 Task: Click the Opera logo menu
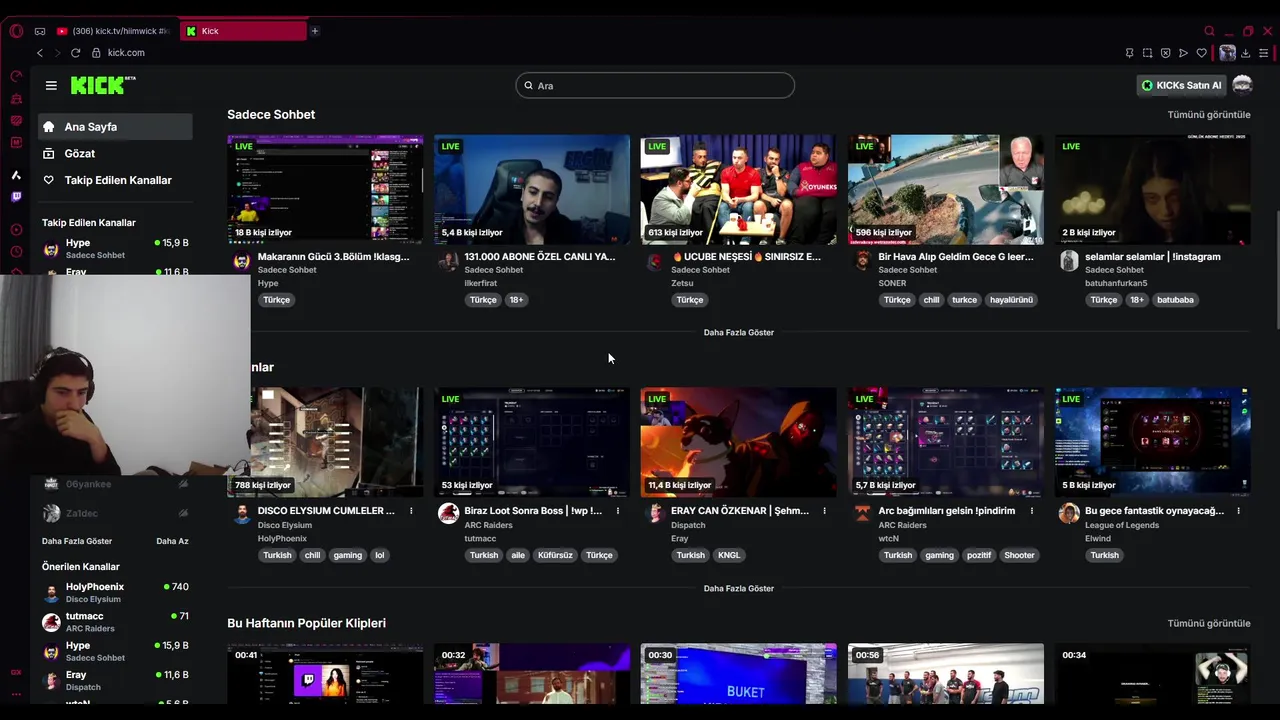(x=16, y=31)
